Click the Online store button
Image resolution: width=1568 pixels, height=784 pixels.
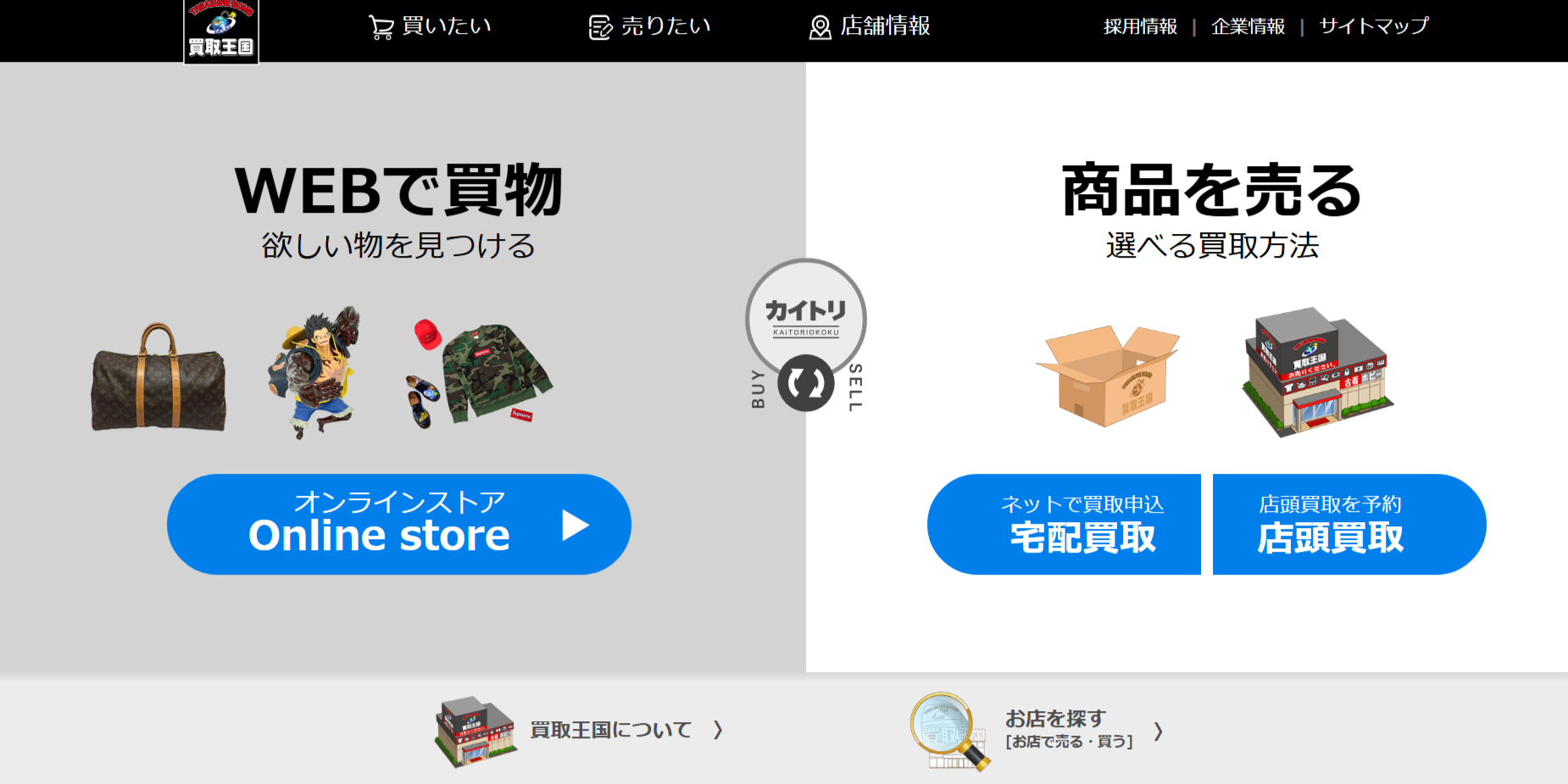399,524
